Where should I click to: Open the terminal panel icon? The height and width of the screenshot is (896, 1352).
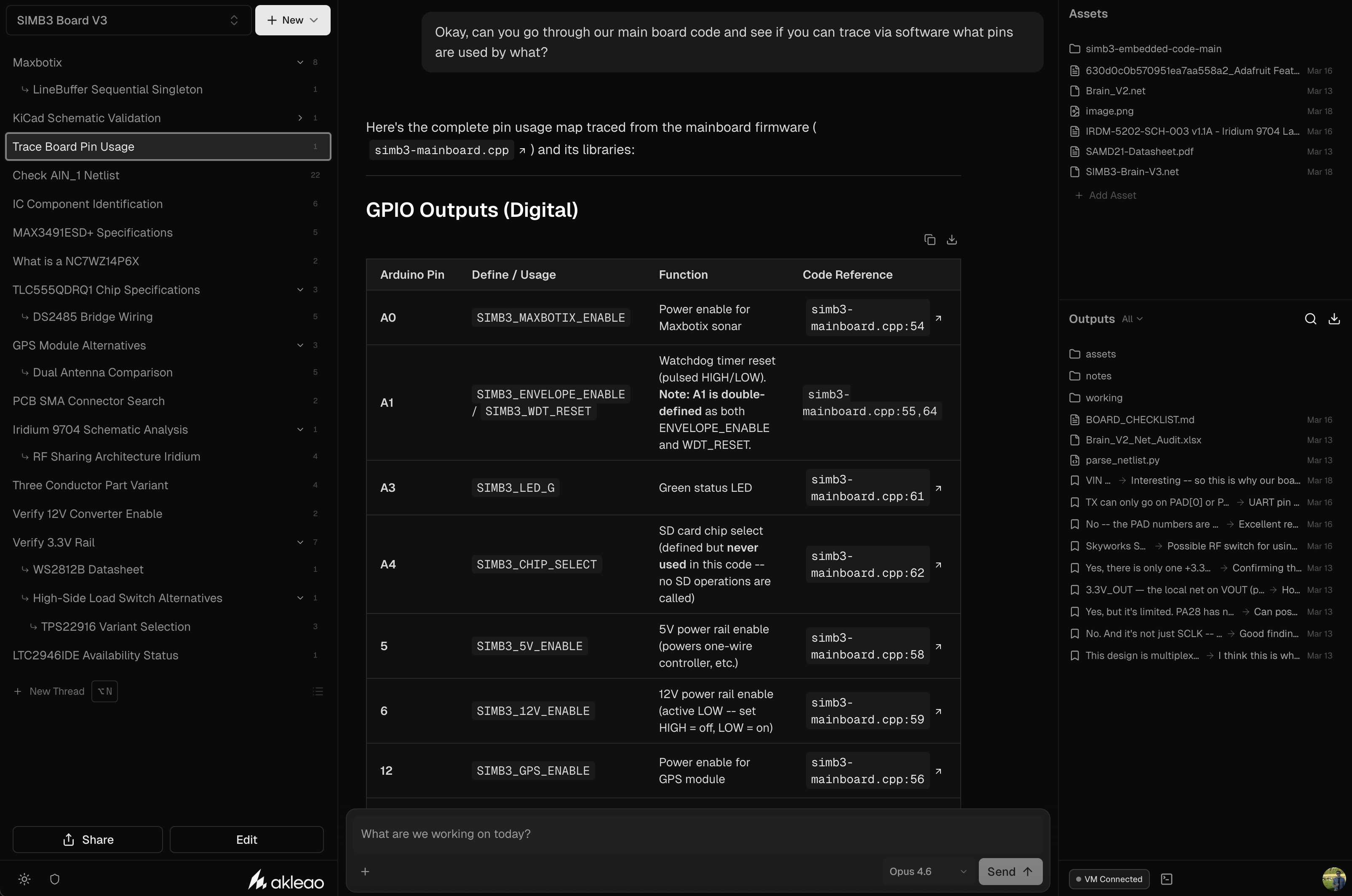pyautogui.click(x=1167, y=879)
